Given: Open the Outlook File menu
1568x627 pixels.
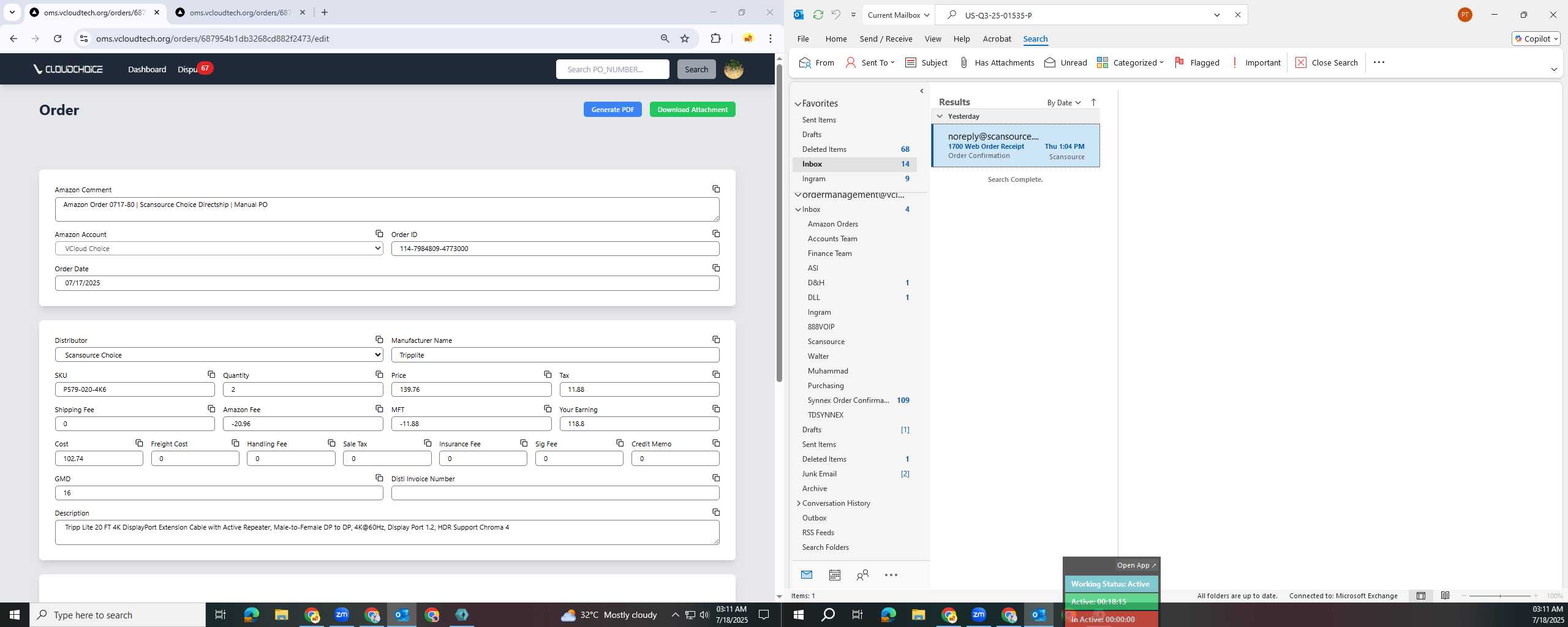Looking at the screenshot, I should tap(803, 39).
